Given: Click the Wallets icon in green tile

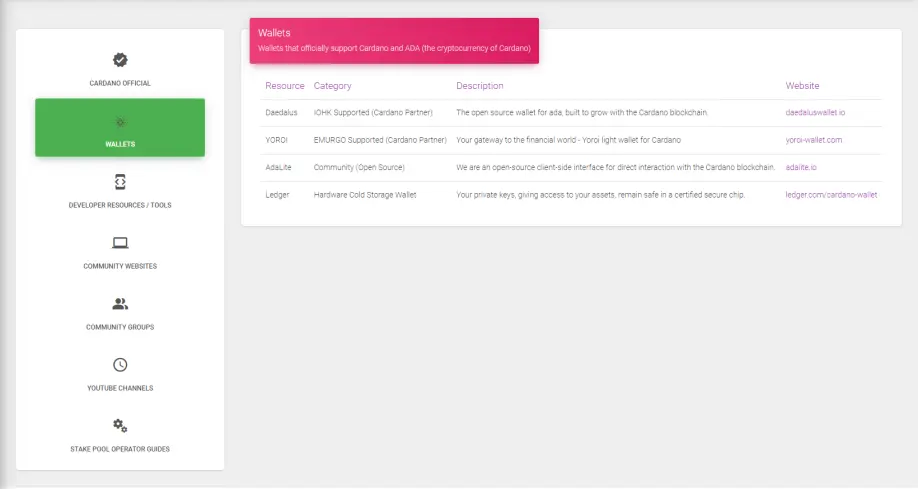Looking at the screenshot, I should [x=120, y=122].
